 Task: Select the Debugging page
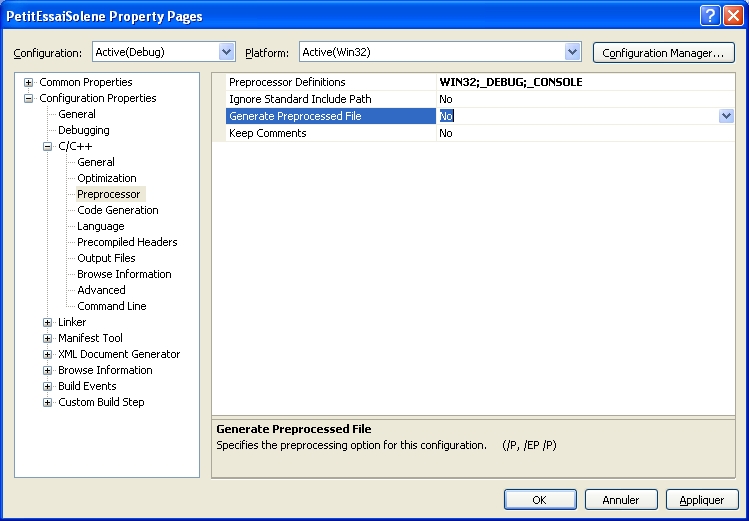tap(84, 130)
